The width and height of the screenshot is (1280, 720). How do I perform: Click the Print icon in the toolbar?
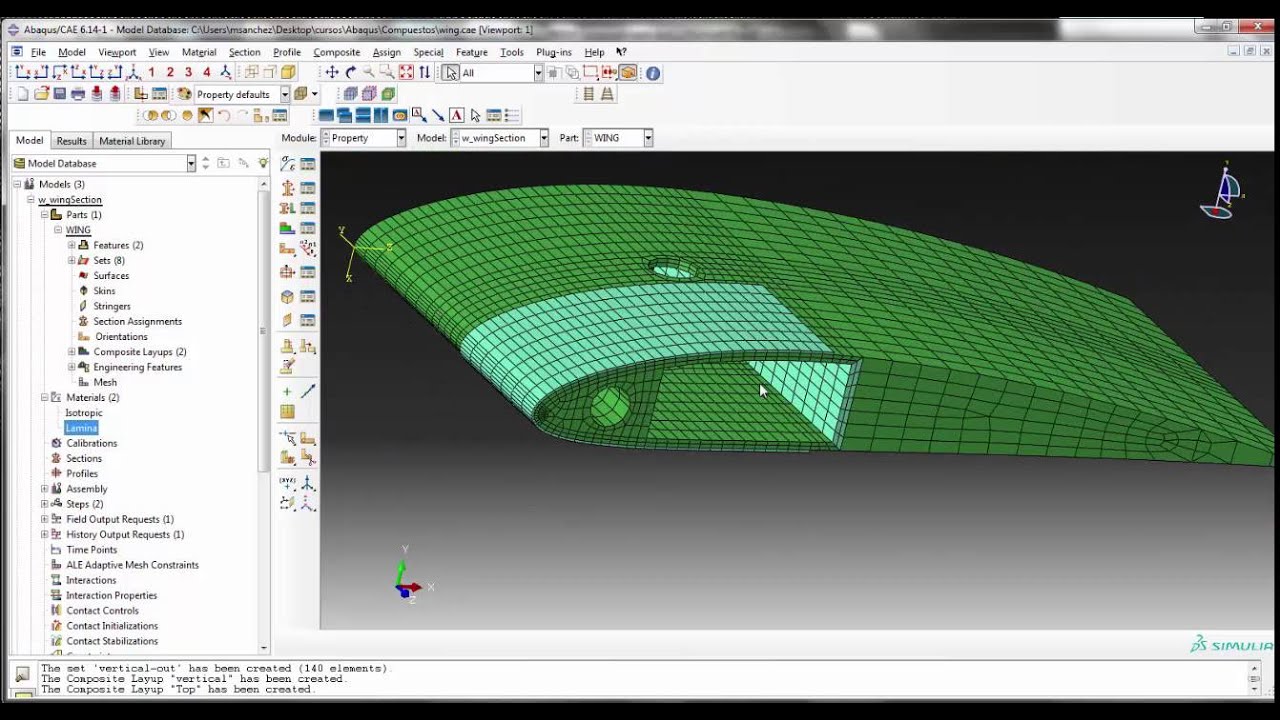(78, 94)
